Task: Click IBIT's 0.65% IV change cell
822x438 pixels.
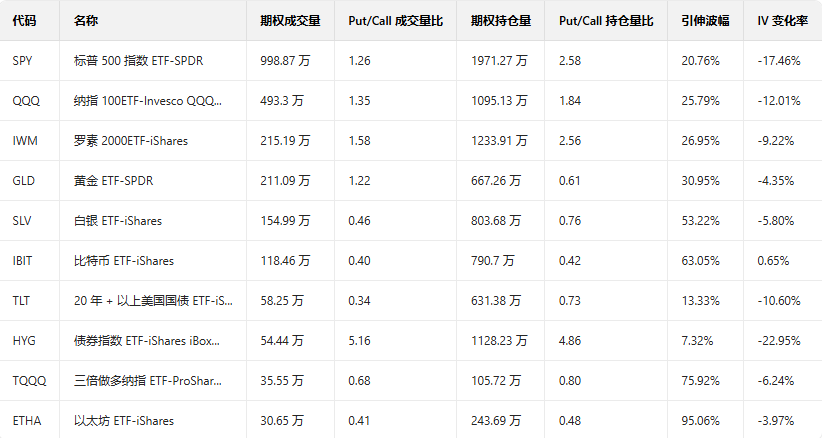Action: [776, 261]
